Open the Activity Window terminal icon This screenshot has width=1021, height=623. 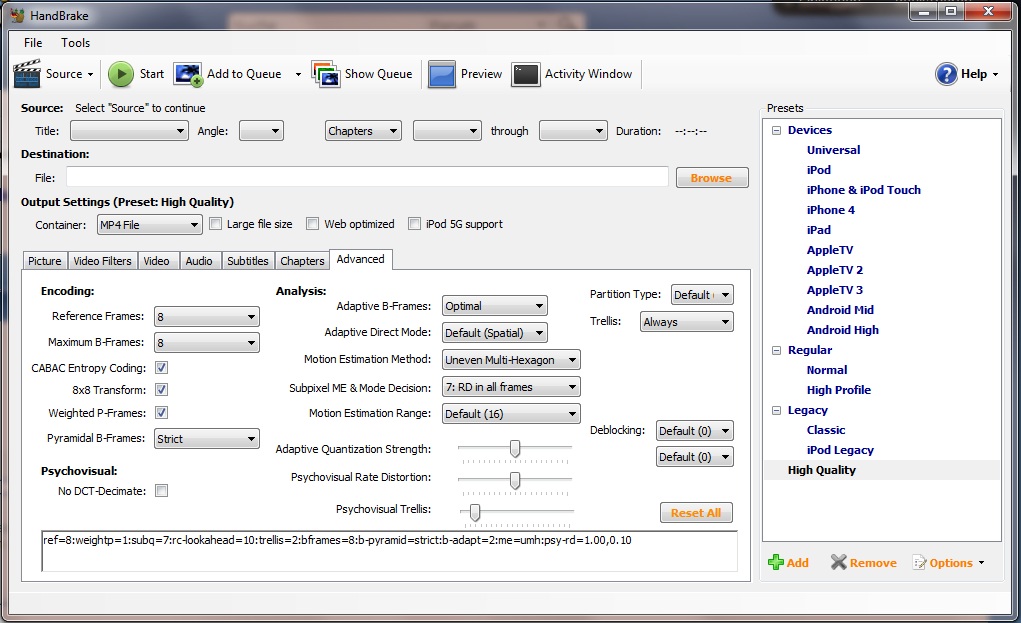point(525,74)
